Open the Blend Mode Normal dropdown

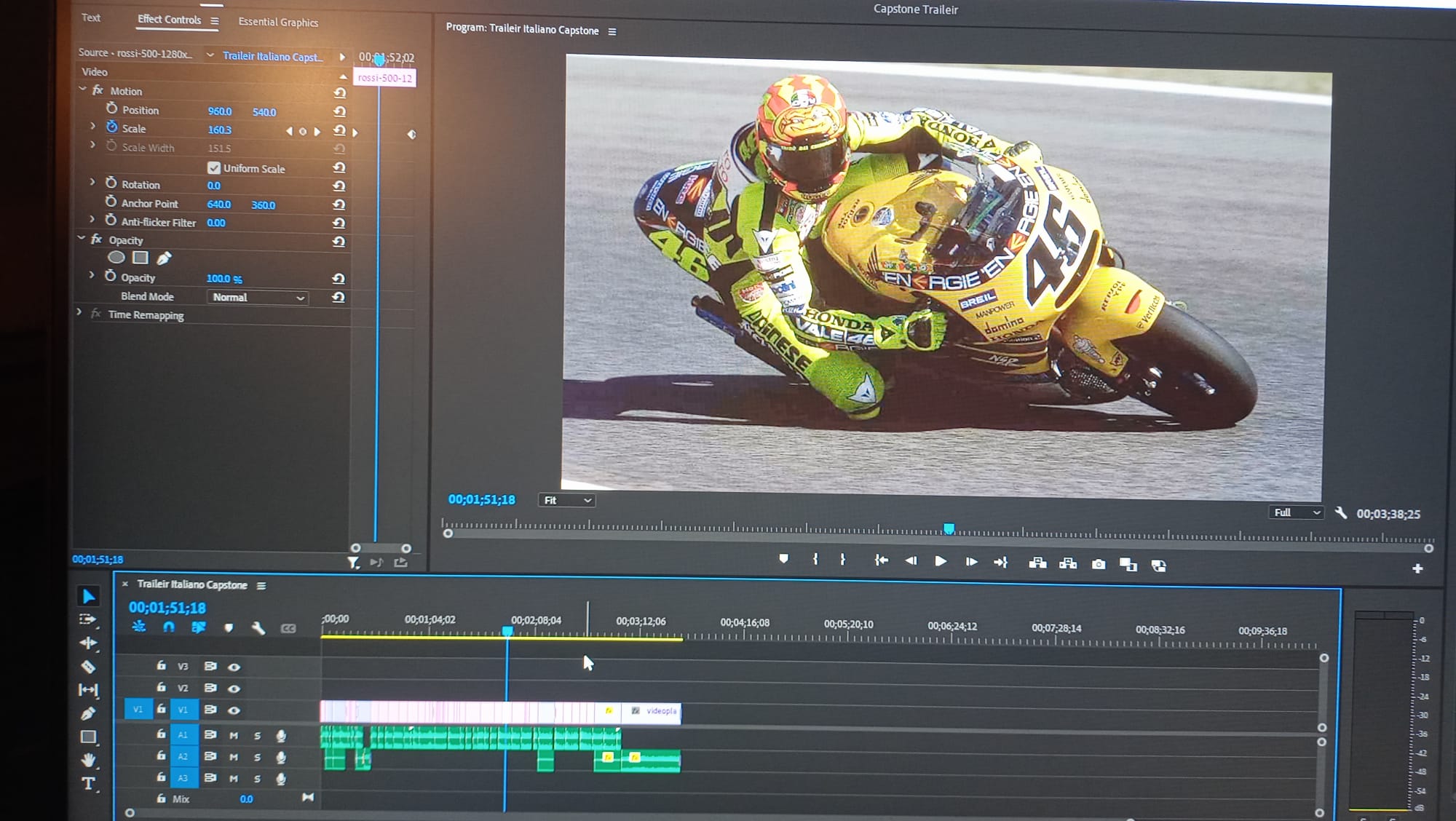pyautogui.click(x=258, y=297)
